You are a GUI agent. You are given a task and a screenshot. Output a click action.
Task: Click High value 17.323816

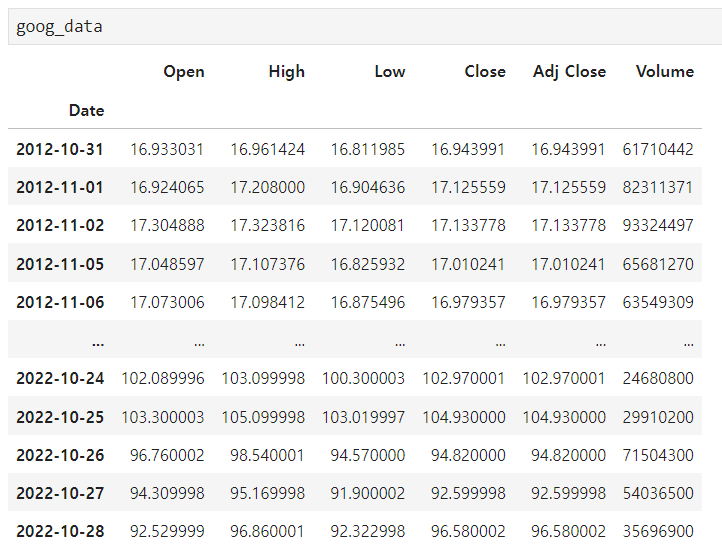268,226
